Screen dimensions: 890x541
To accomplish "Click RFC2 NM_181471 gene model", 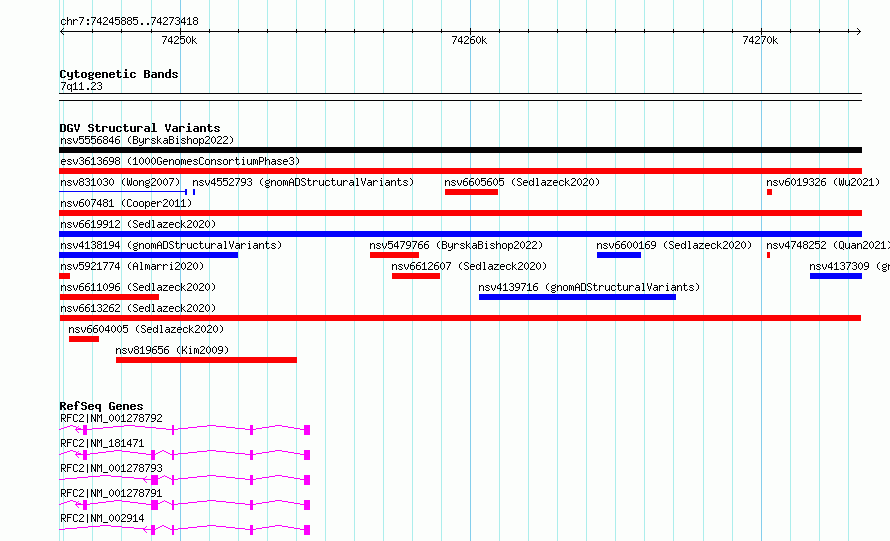I will pyautogui.click(x=184, y=455).
